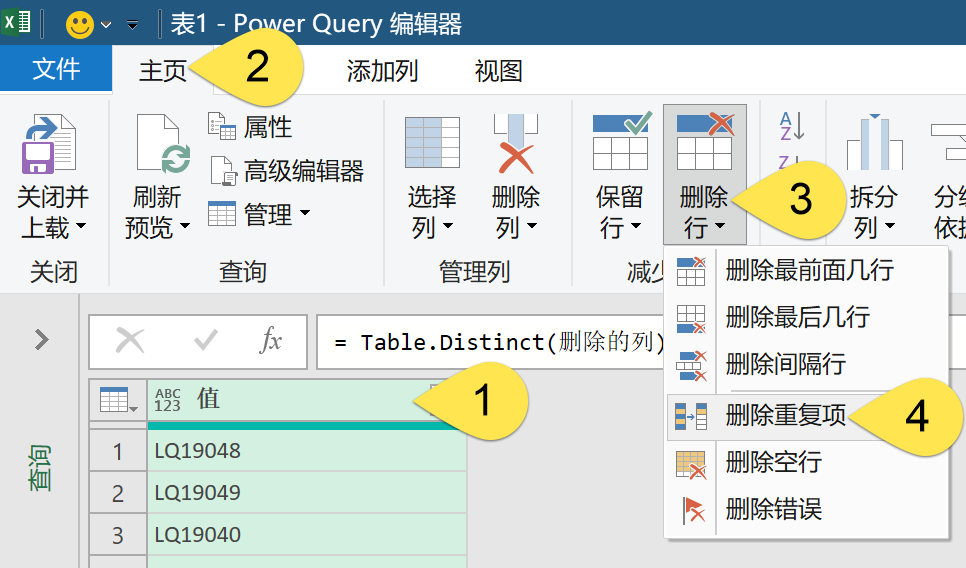Image resolution: width=966 pixels, height=568 pixels.
Task: Click the 管理 table icon
Action: tap(222, 214)
